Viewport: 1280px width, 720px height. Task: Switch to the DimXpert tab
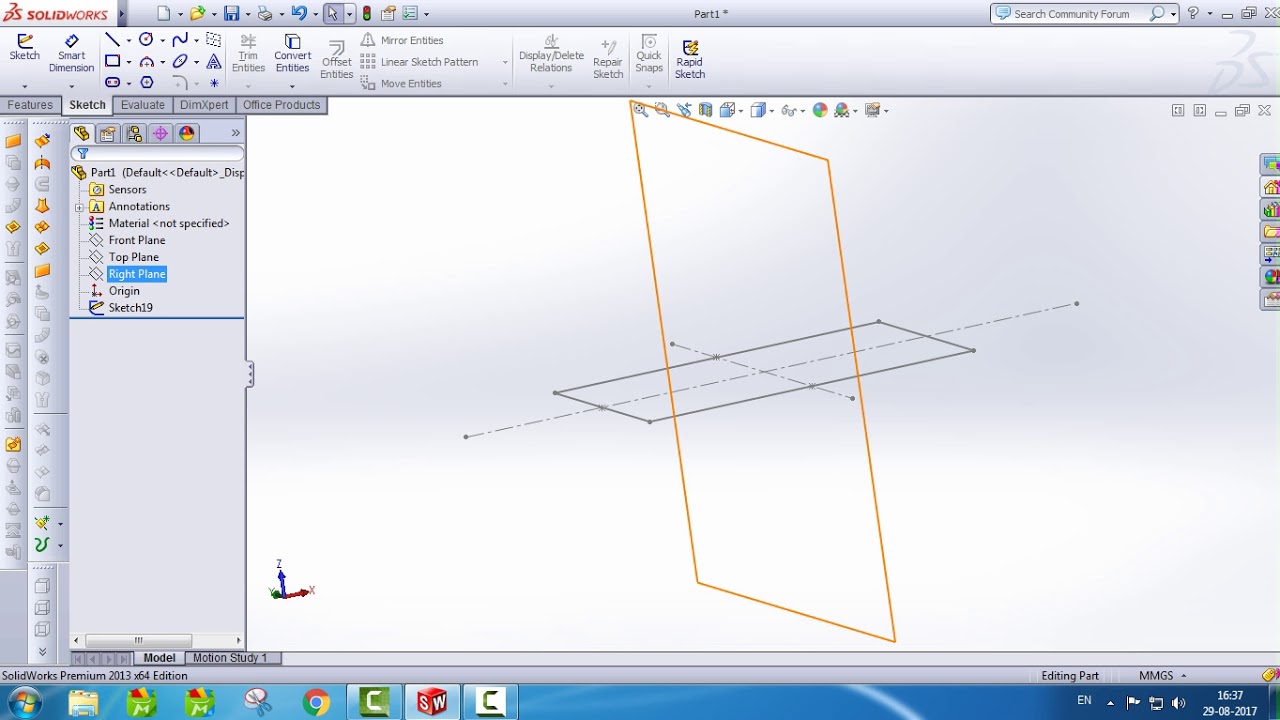[204, 105]
